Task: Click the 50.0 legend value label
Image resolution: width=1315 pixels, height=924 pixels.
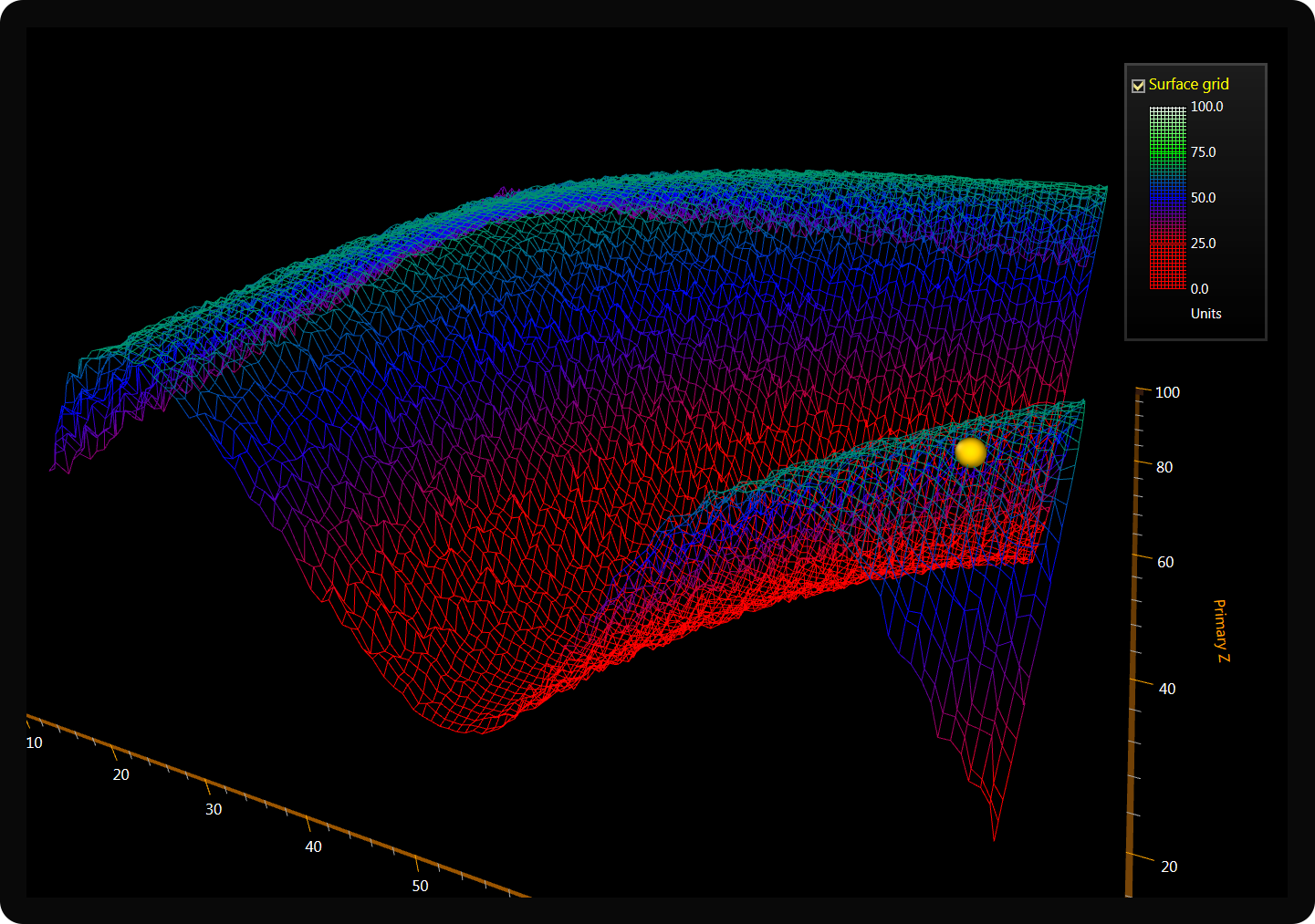Action: coord(1203,198)
